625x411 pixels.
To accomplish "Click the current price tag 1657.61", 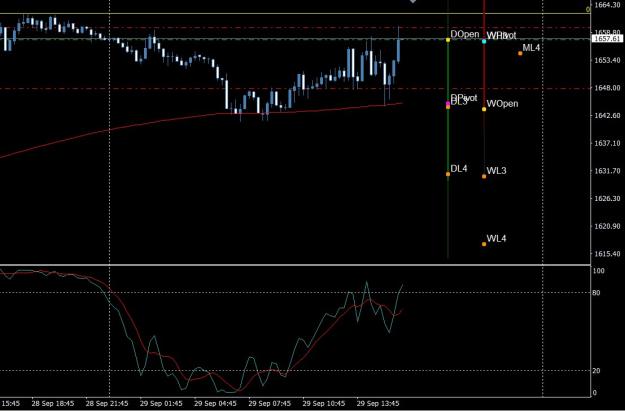I will tap(607, 39).
